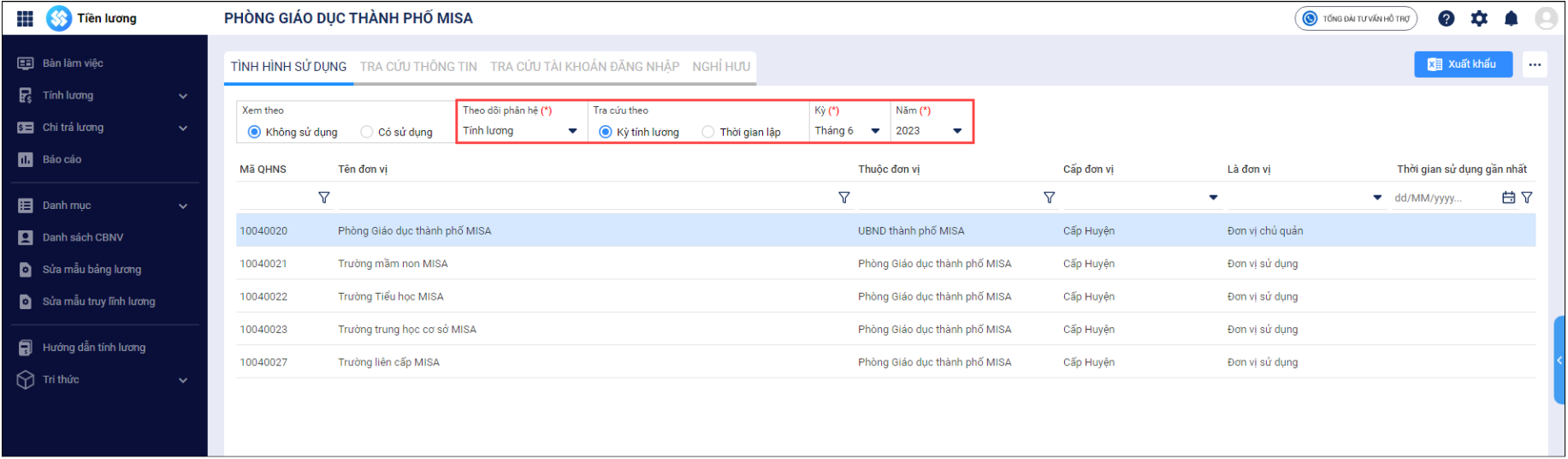Click the Hướng dẫn tính lương icon
Screen dimensions: 1568x459
(x=26, y=348)
